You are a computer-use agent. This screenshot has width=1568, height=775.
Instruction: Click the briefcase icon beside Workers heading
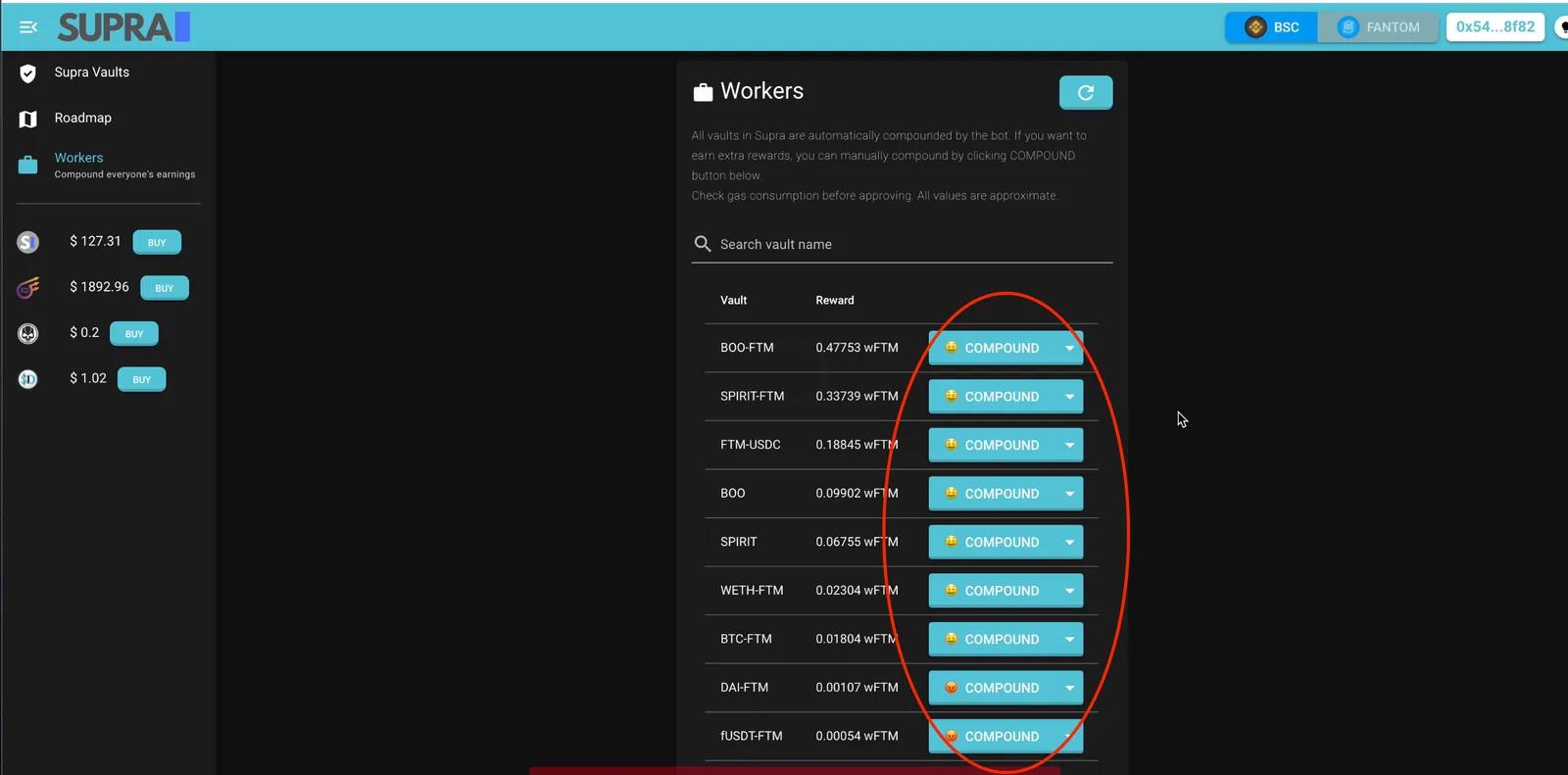[x=703, y=92]
